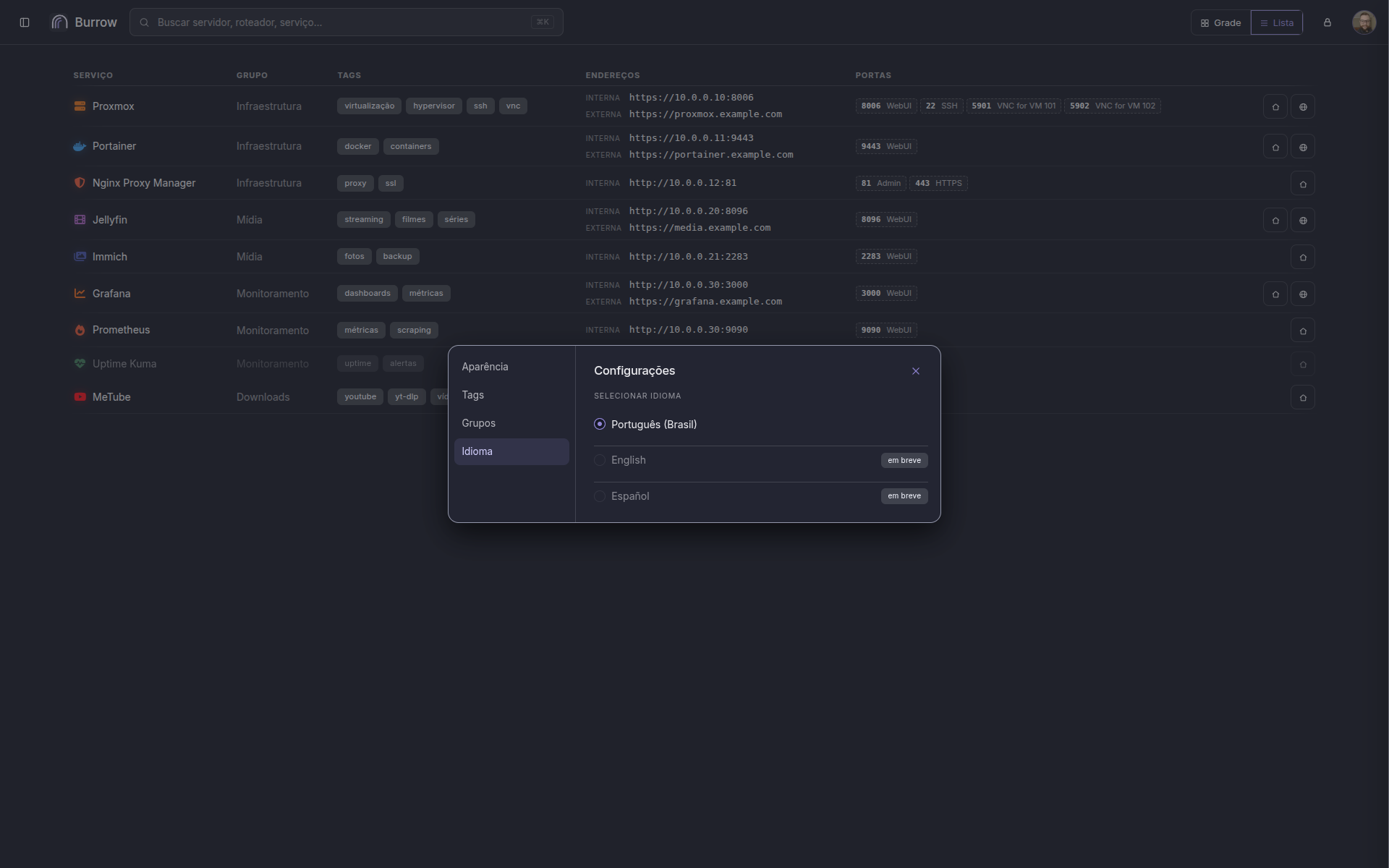Click the Proxmox service icon
The image size is (1389, 868).
pos(80,106)
